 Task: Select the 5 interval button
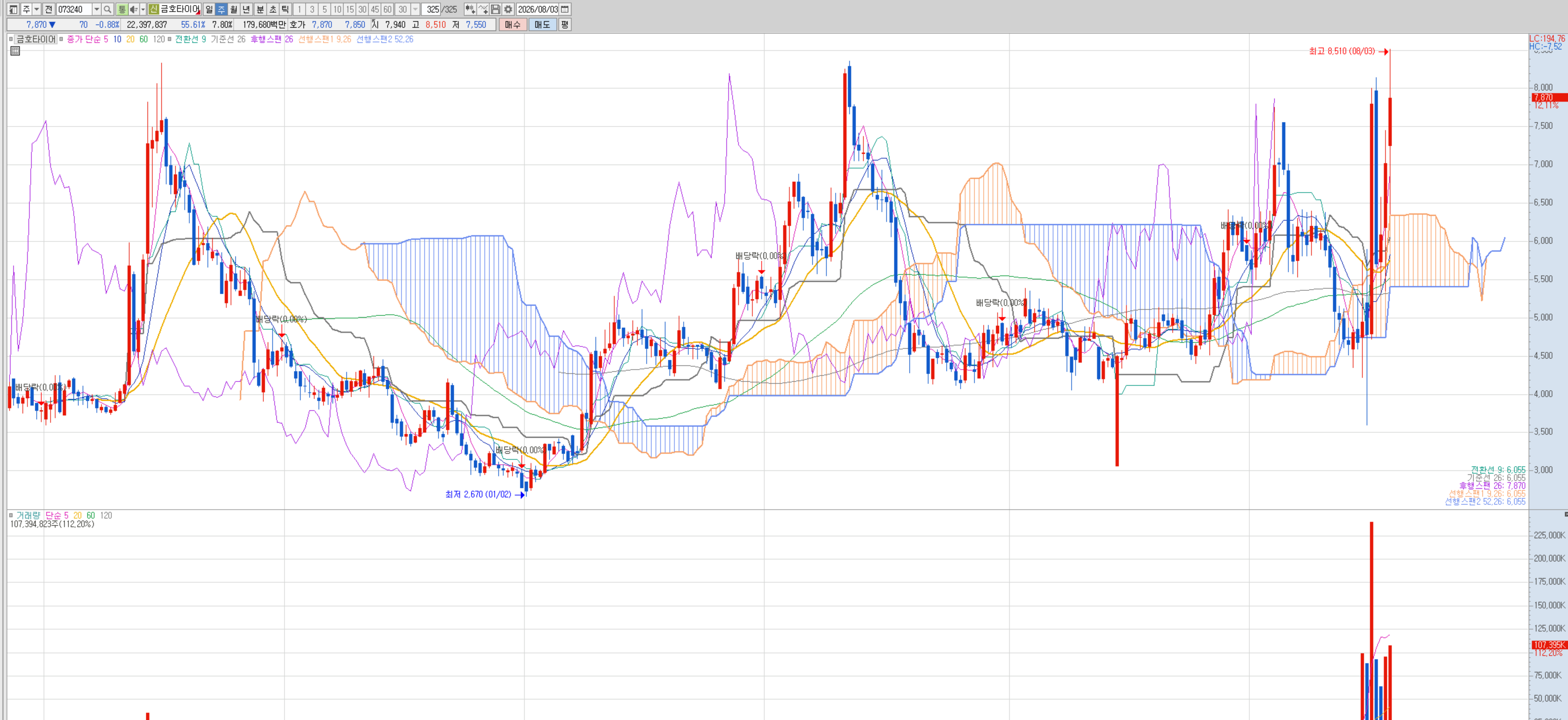(x=324, y=9)
